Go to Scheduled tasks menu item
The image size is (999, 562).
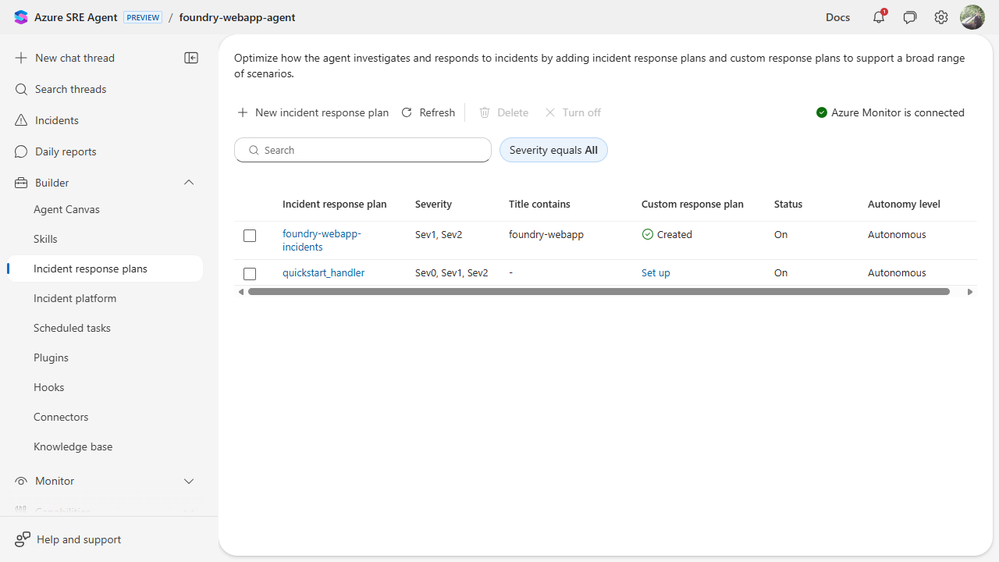tap(72, 328)
